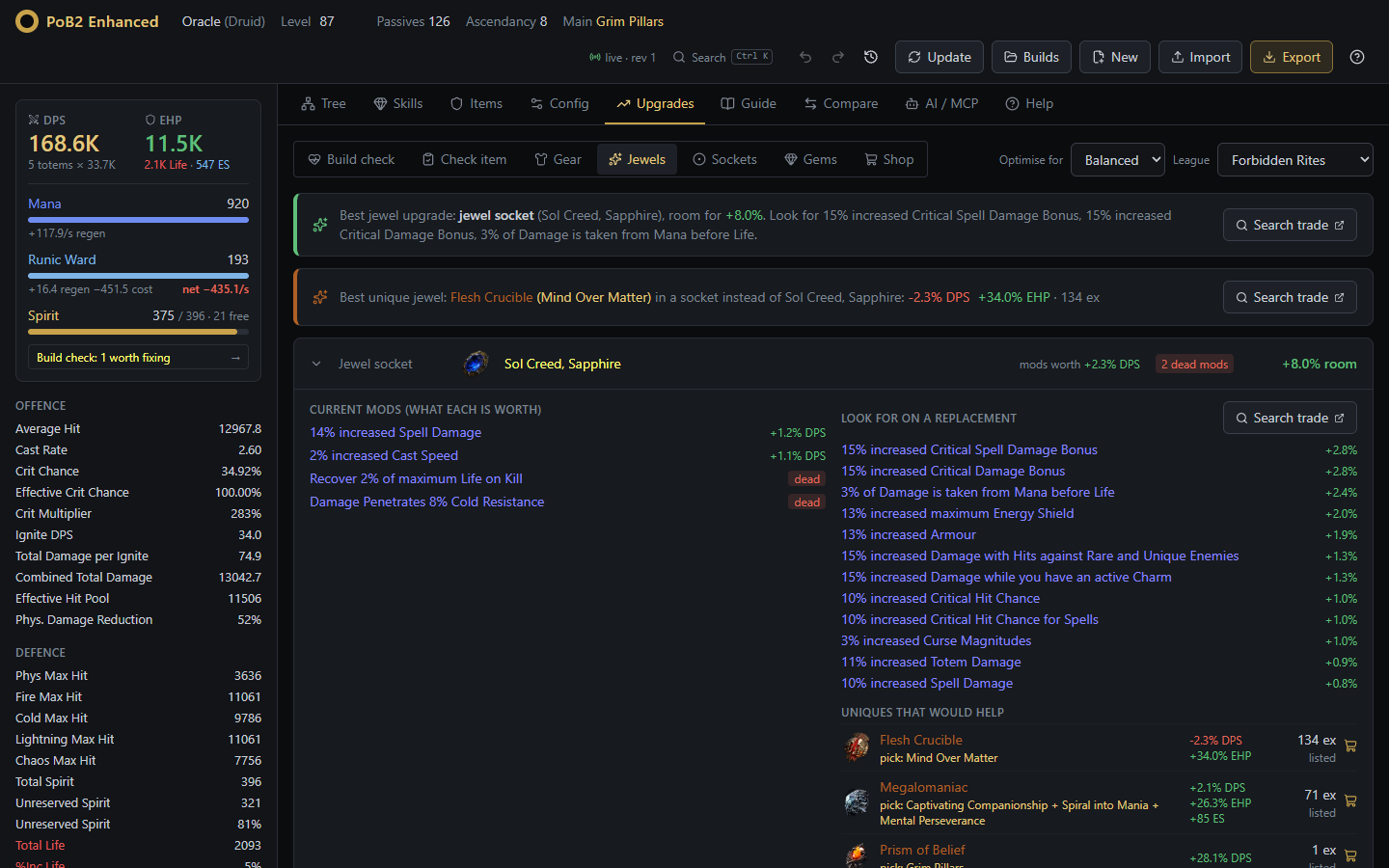Viewport: 1389px width, 868px height.
Task: Select the Build check sub-tab
Action: 351,159
